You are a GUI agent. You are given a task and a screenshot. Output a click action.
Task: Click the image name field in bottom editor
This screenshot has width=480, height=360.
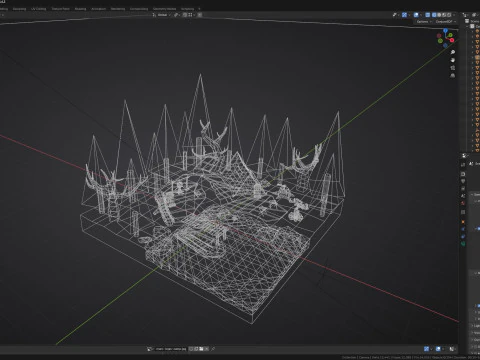pos(171,349)
